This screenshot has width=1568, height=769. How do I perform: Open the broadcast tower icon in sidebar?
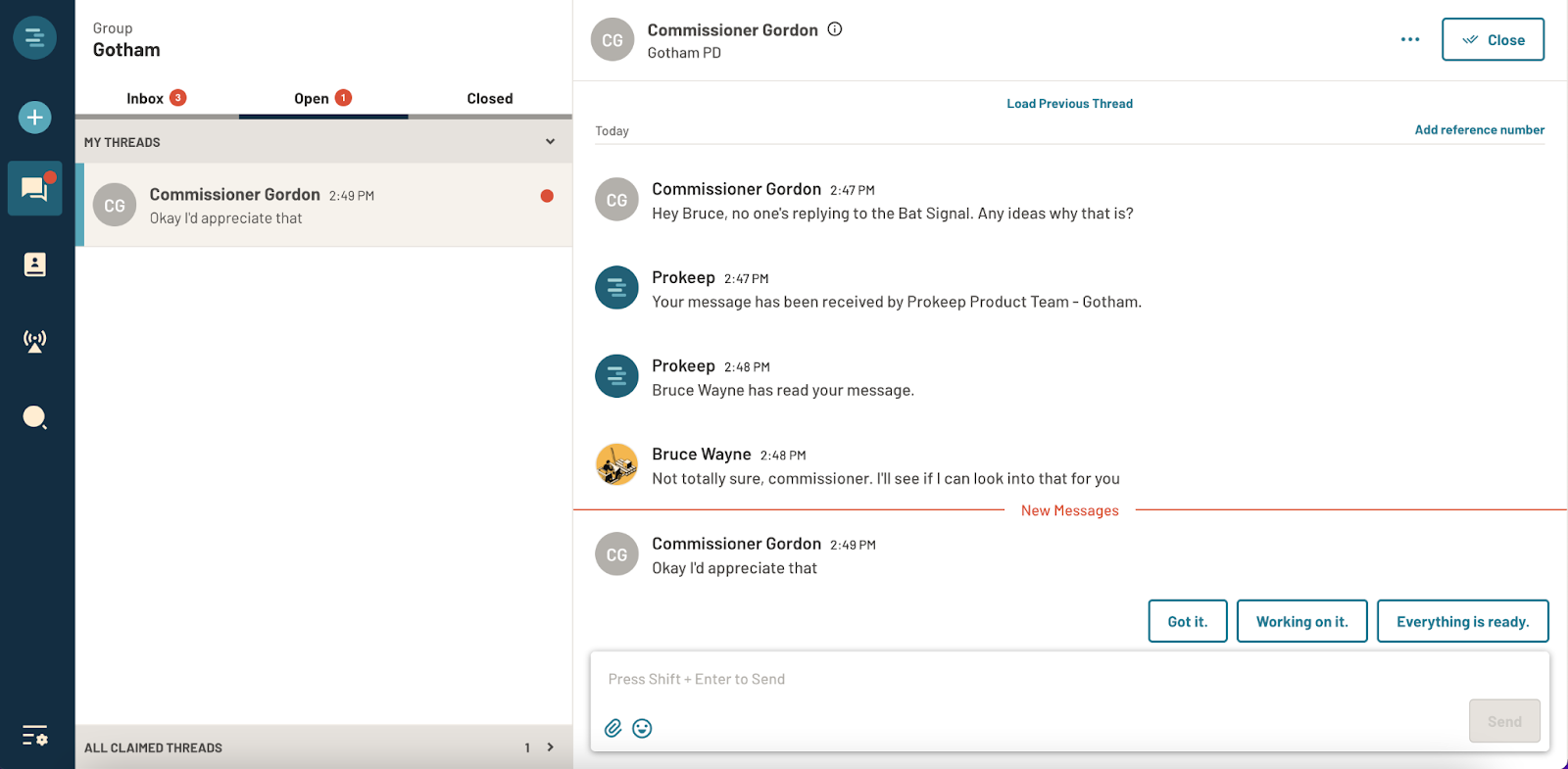(34, 341)
